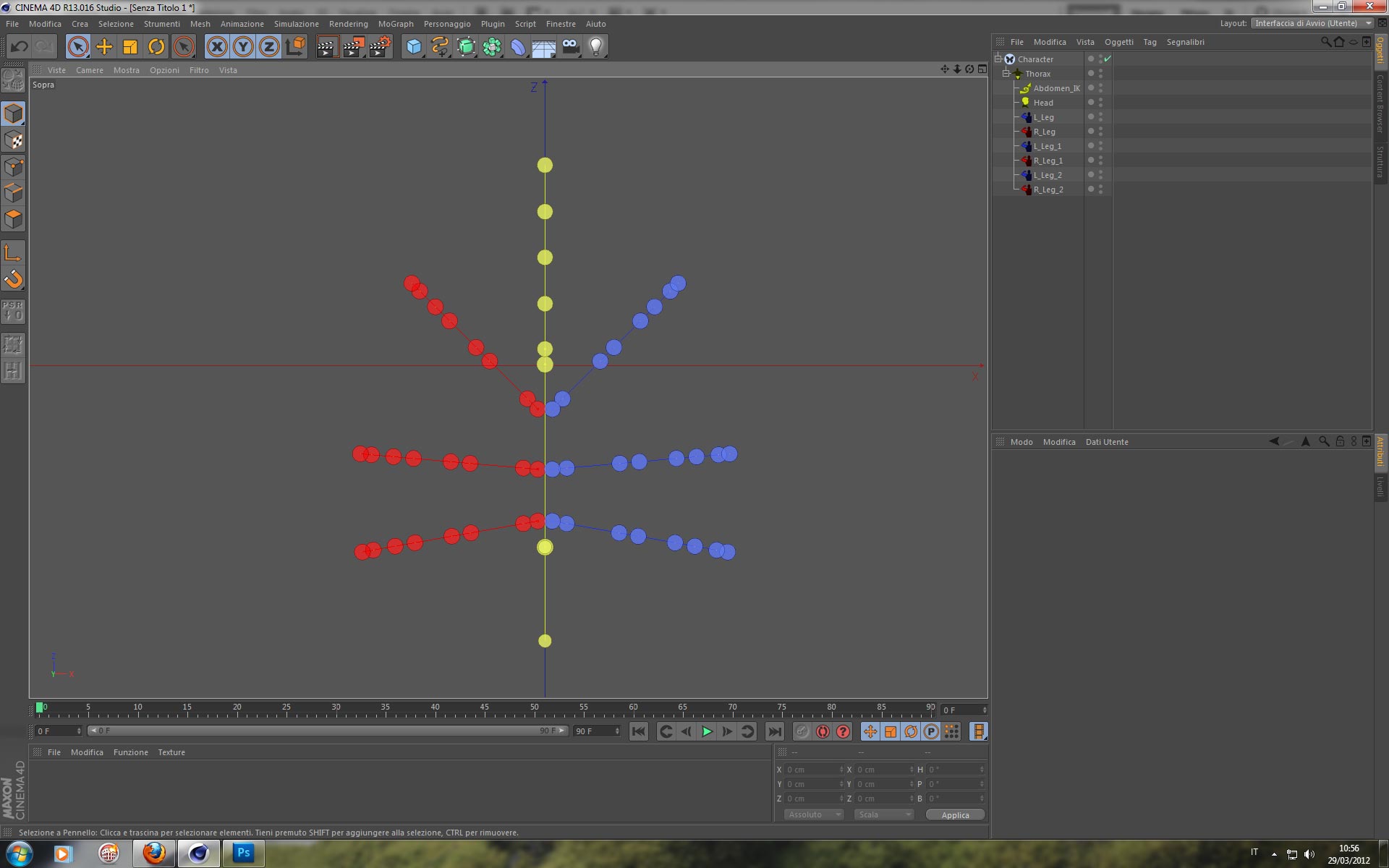The width and height of the screenshot is (1389, 868).
Task: Select the Move tool
Action: [104, 47]
